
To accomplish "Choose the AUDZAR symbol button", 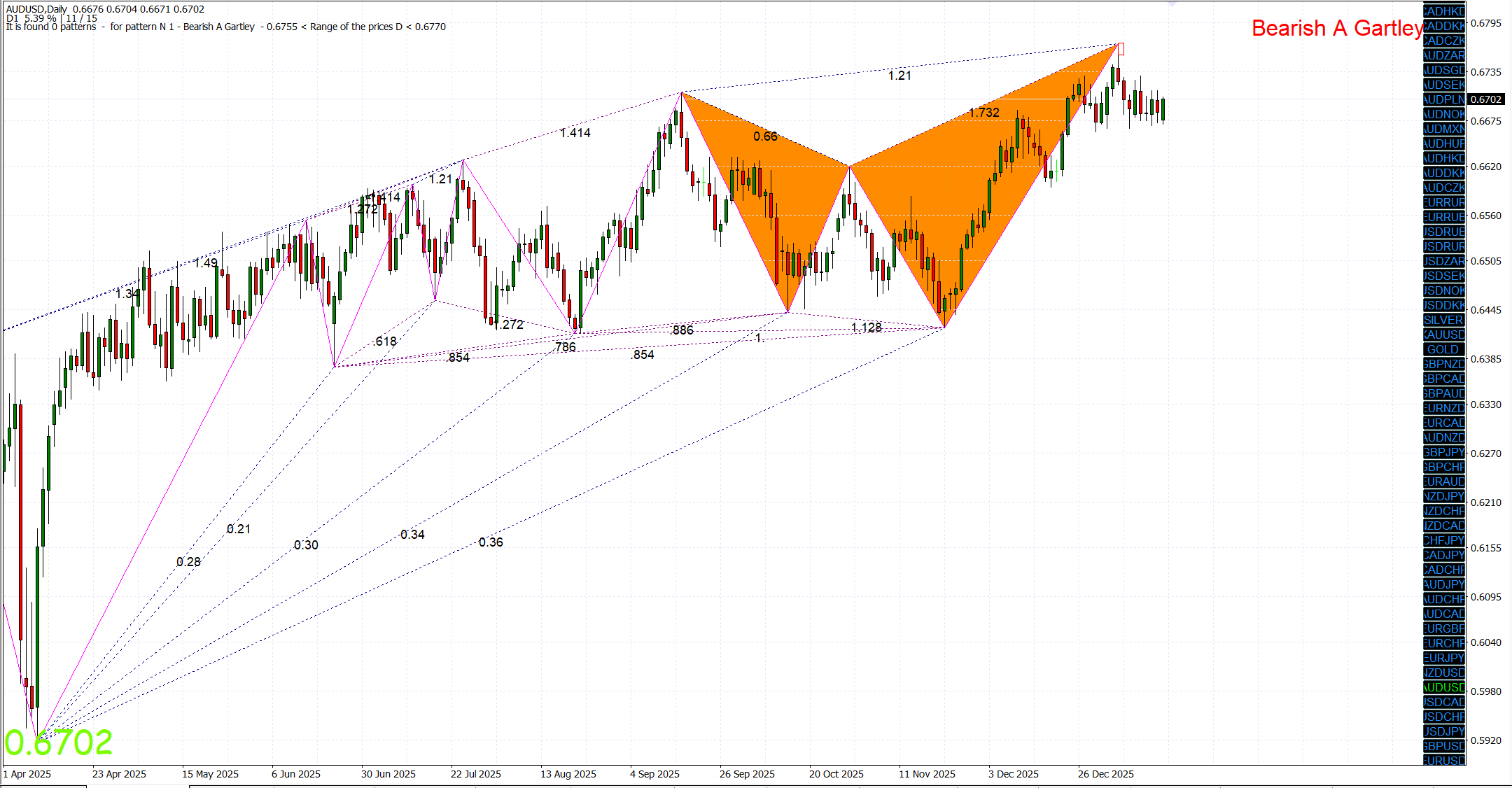I will [x=1444, y=55].
